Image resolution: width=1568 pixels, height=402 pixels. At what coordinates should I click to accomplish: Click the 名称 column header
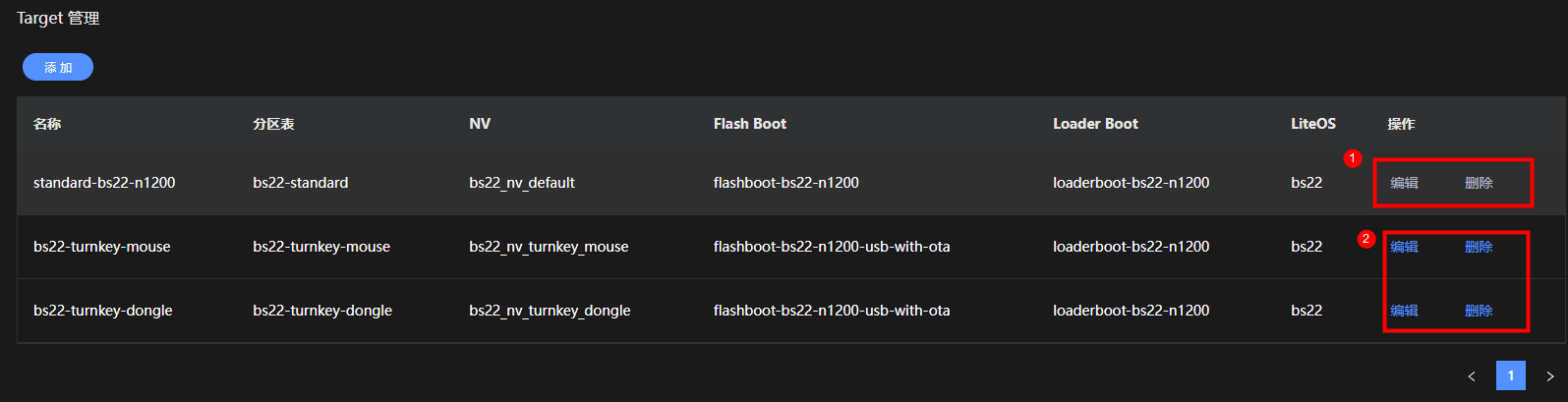[x=47, y=124]
